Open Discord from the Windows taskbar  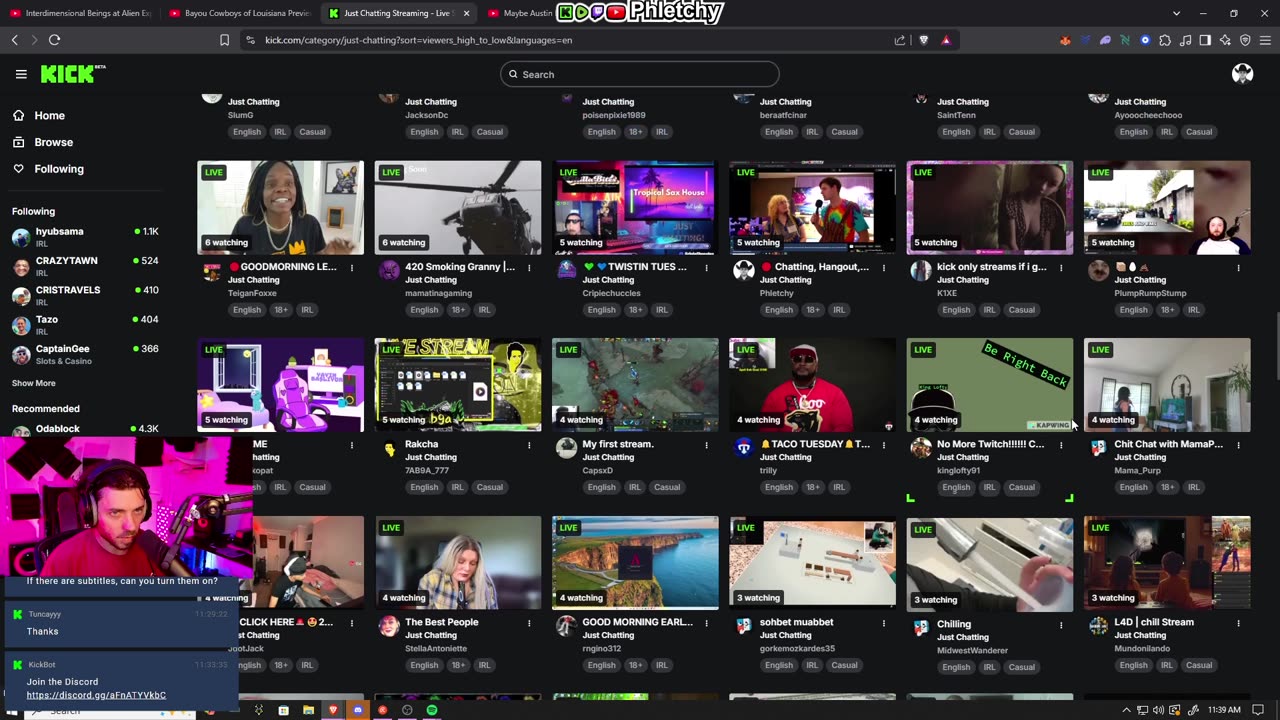point(357,710)
